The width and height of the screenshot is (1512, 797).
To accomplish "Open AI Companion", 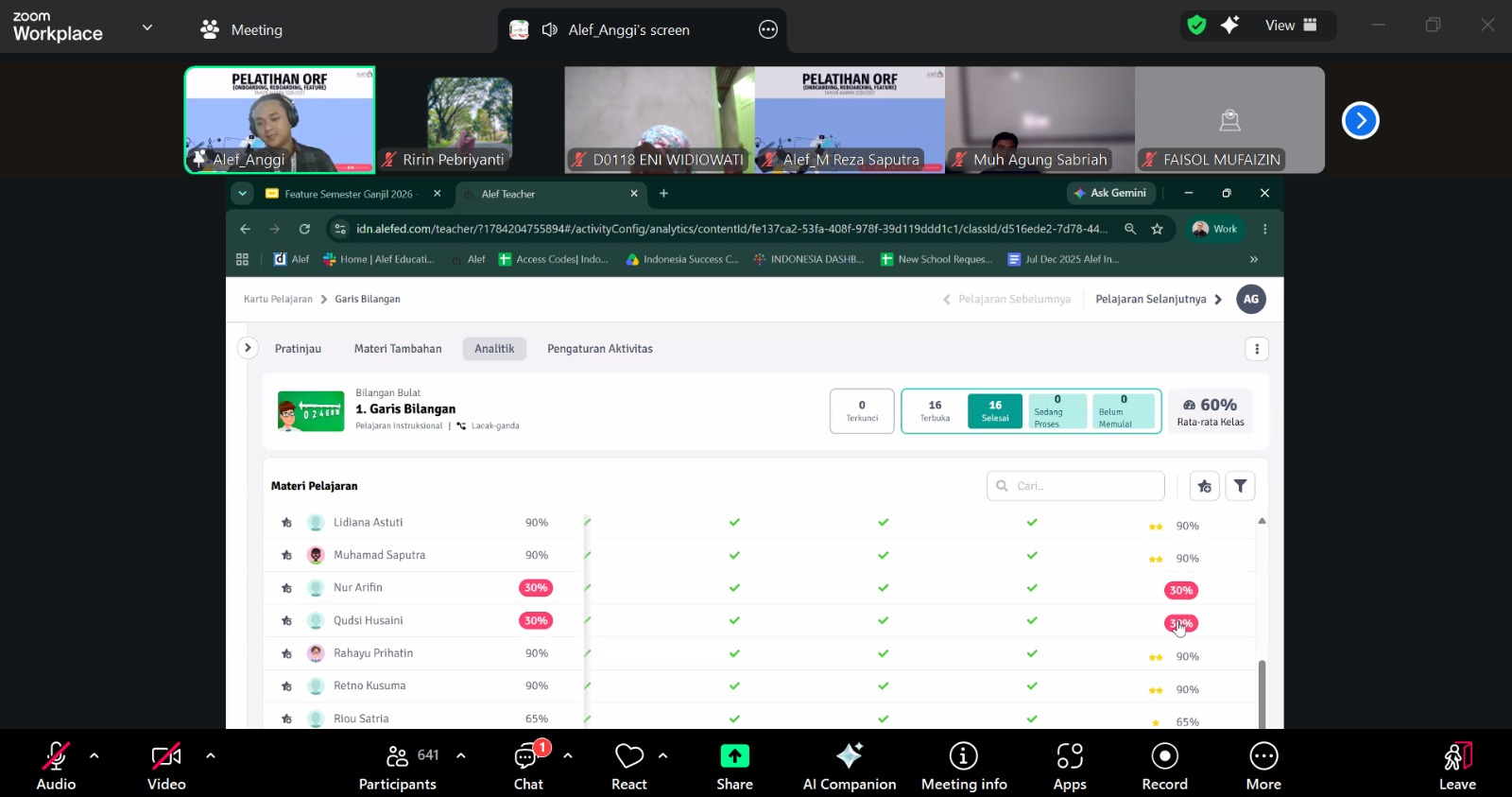I will point(849,767).
